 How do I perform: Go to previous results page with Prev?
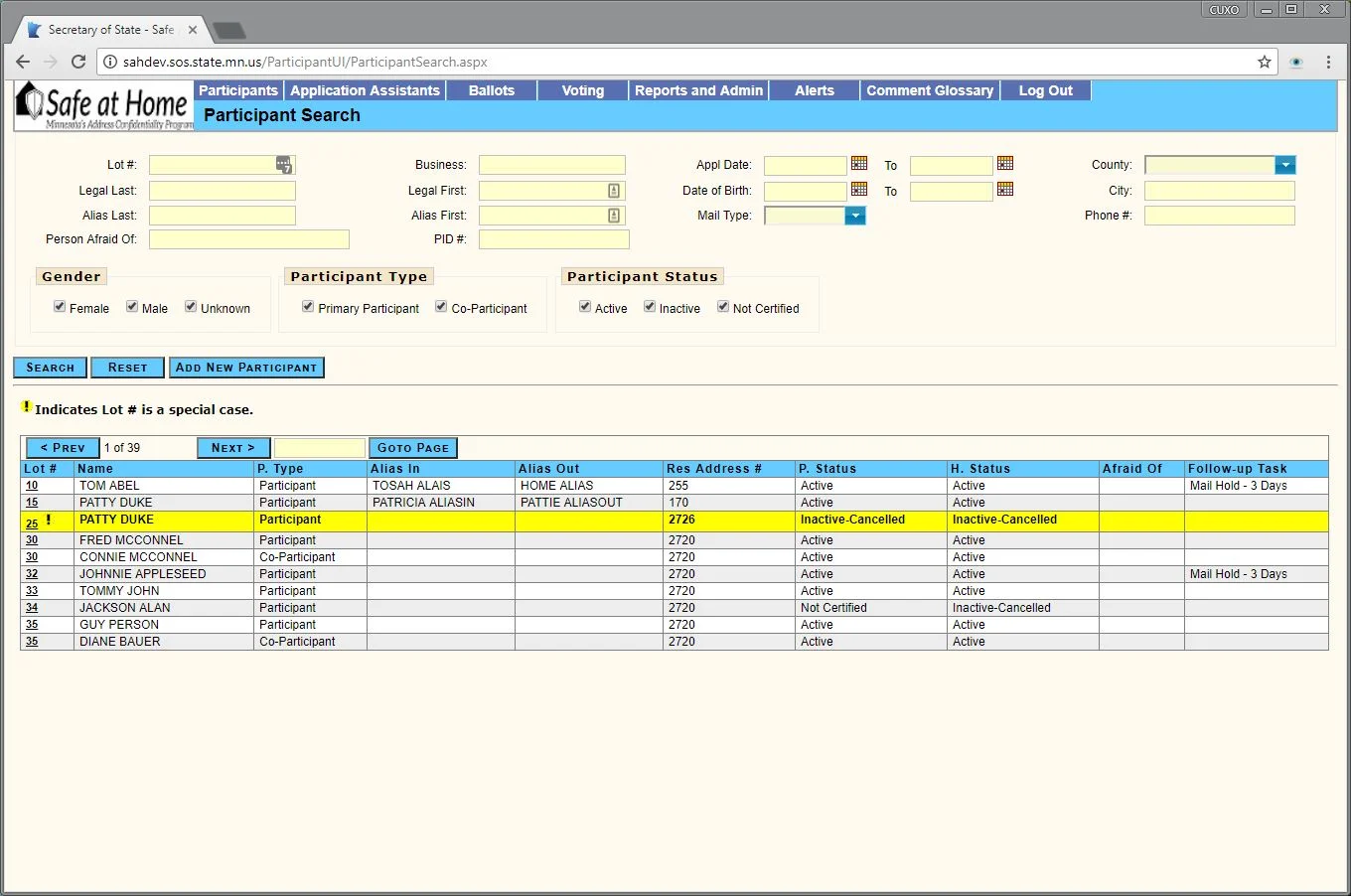[63, 448]
